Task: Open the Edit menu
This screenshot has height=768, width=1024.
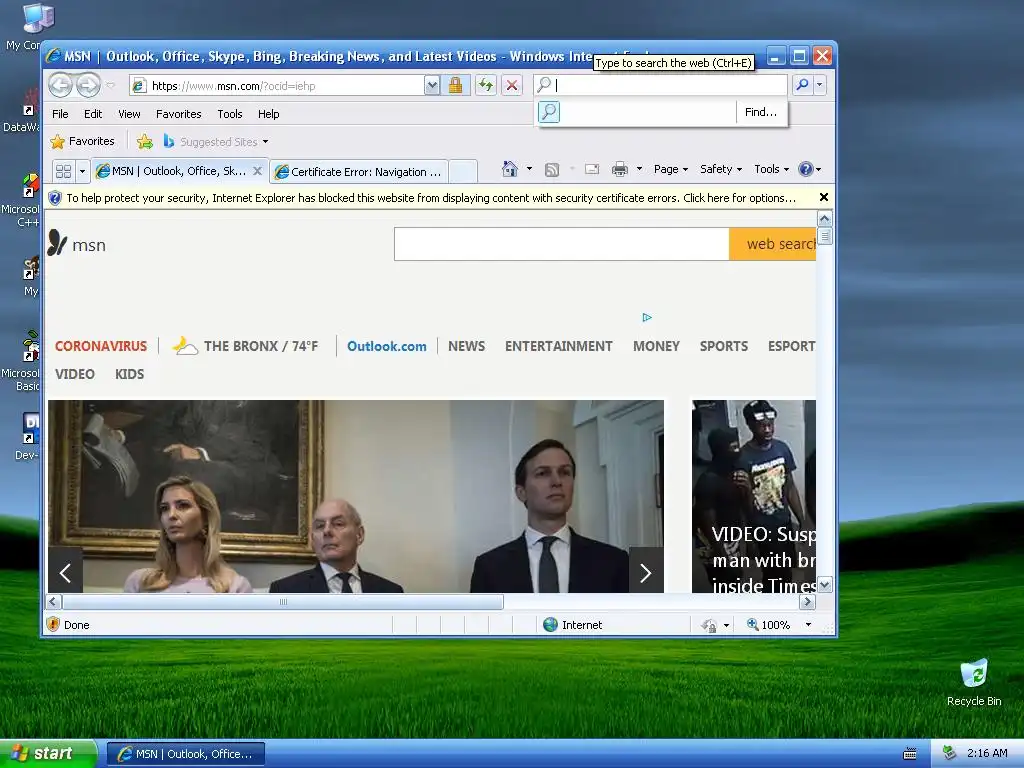Action: tap(93, 114)
